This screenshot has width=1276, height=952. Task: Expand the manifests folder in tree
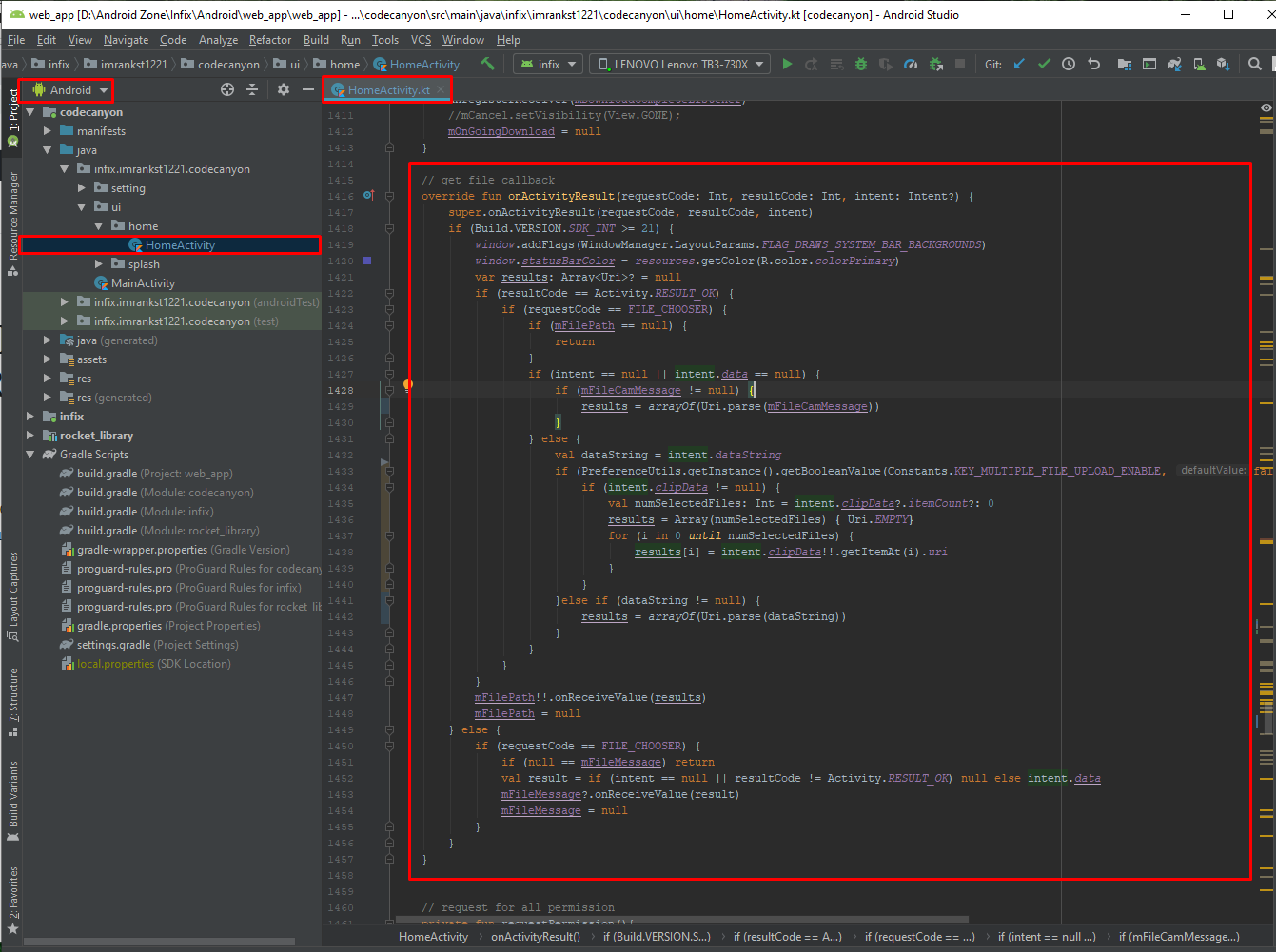(48, 131)
